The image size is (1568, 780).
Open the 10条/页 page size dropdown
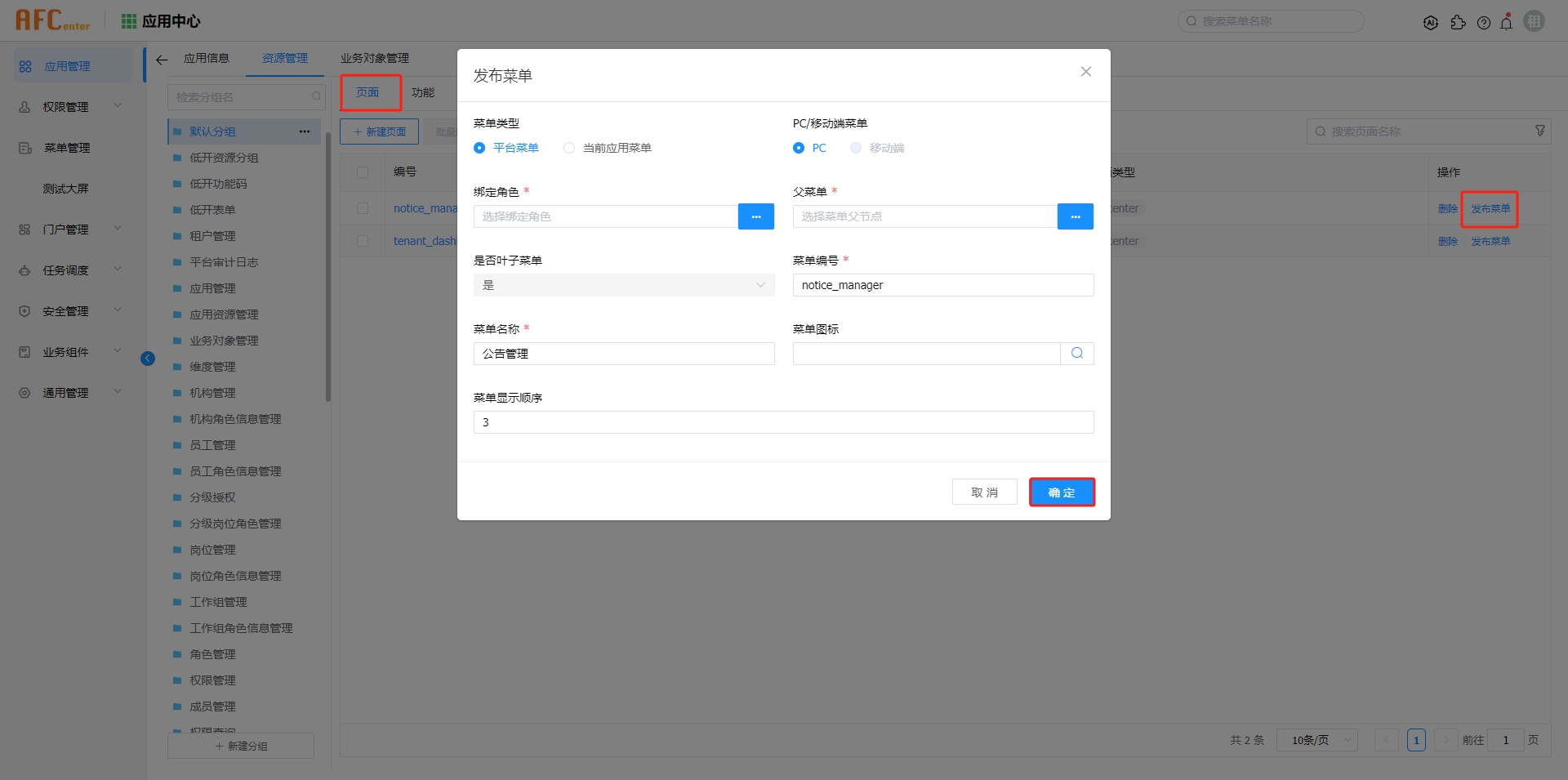pos(1316,740)
